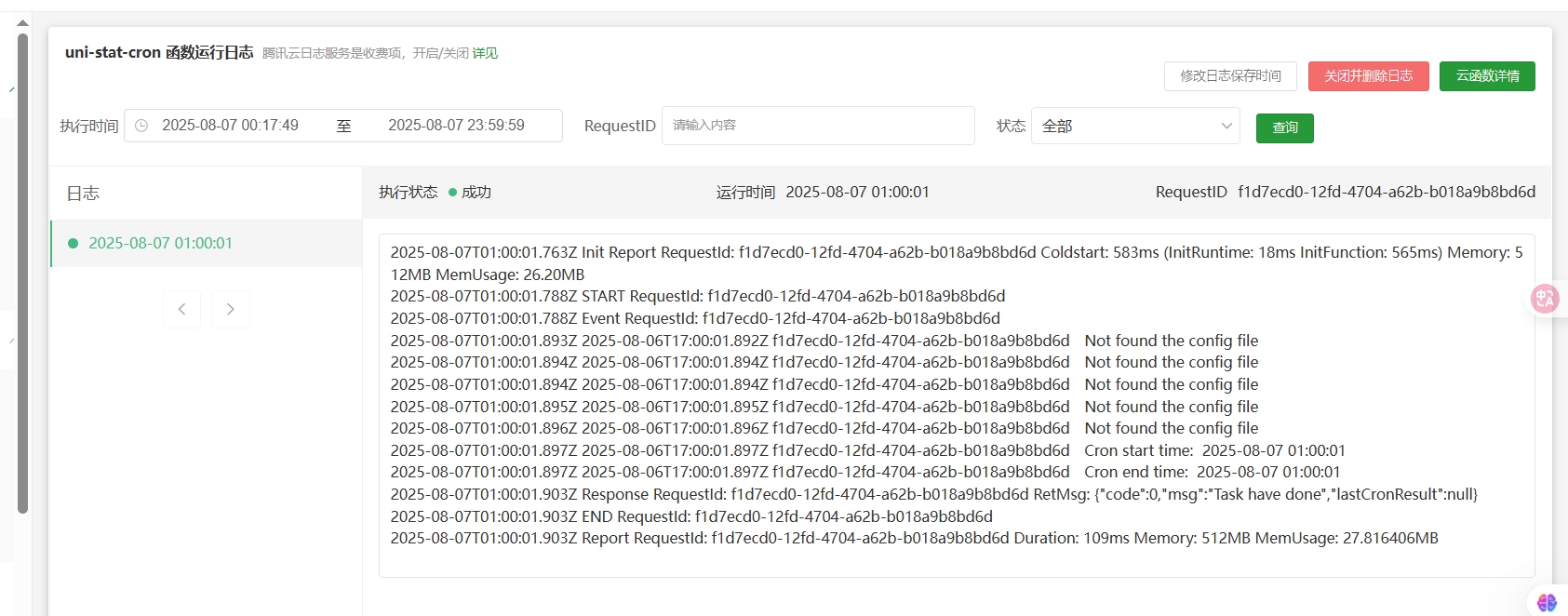1568x616 pixels.
Task: Click 修改日志保存时间 button
Action: (x=1230, y=76)
